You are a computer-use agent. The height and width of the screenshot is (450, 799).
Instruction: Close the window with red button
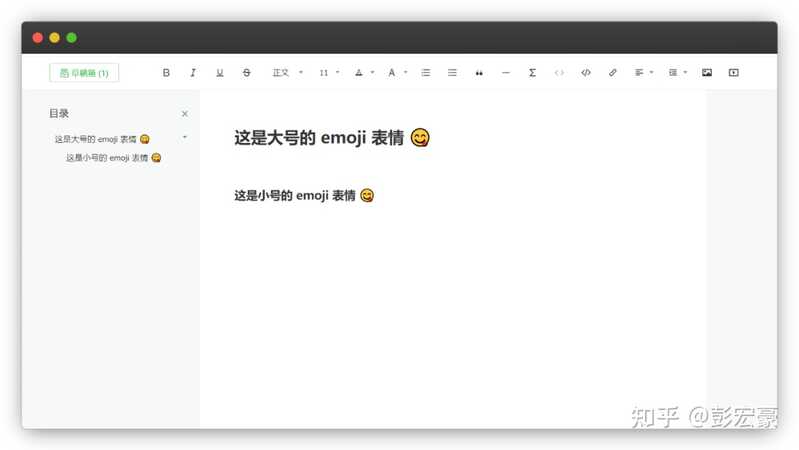click(38, 38)
